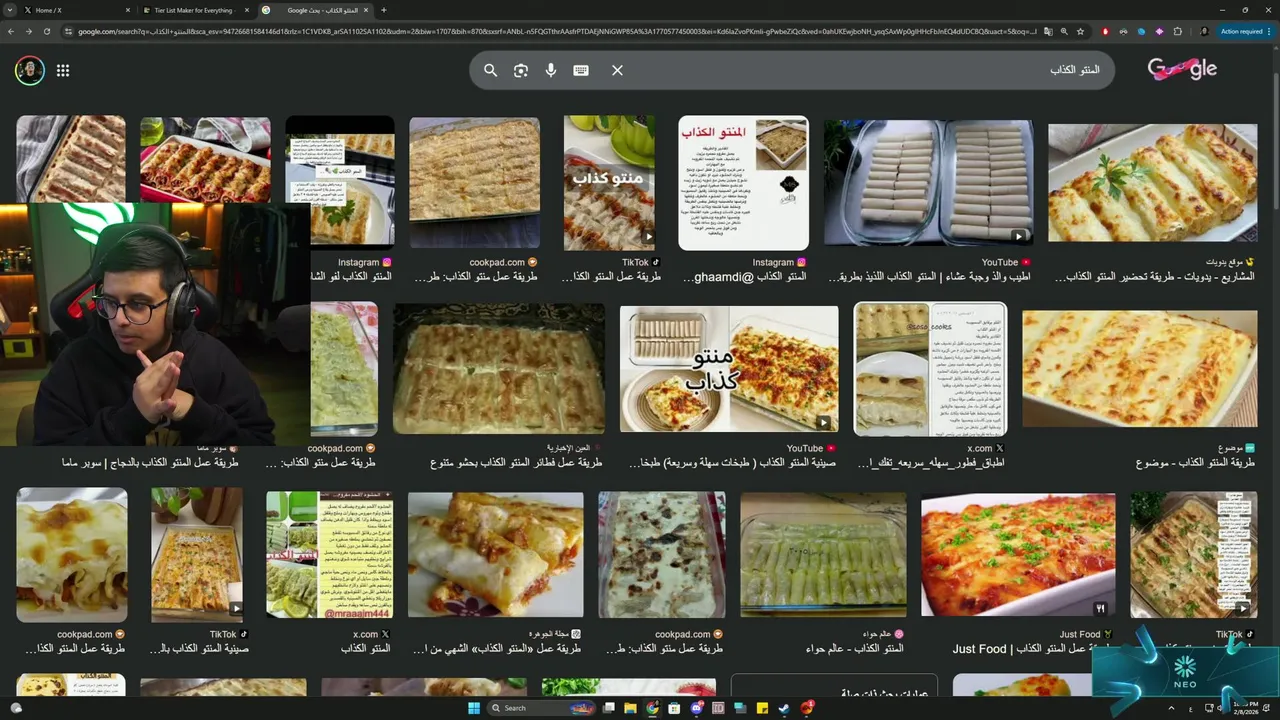
Task: Open the browser three-dot menu
Action: [1270, 31]
